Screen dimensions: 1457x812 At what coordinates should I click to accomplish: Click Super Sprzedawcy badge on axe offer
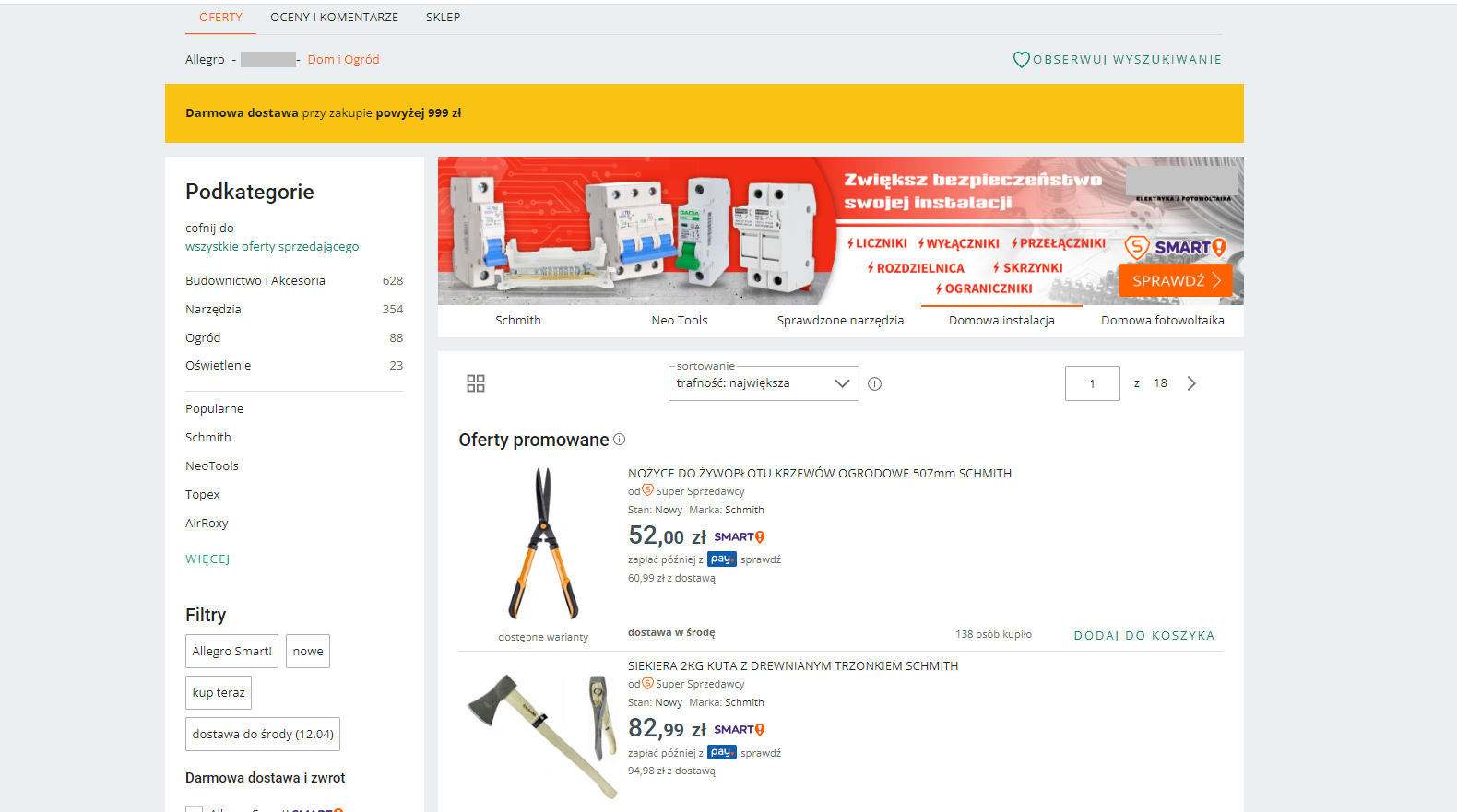(x=693, y=684)
